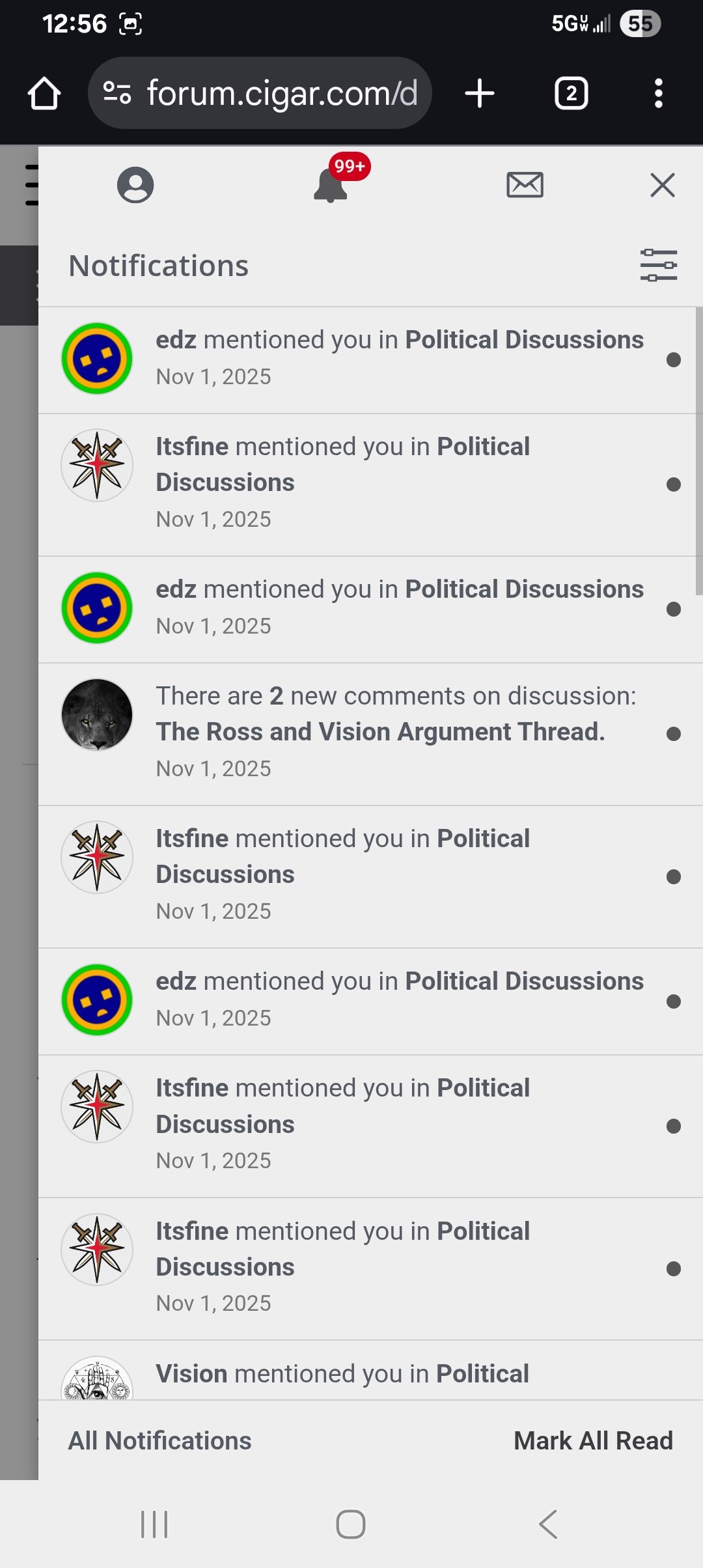Open browser three-dot overflow menu
The height and width of the screenshot is (1568, 703).
658,94
